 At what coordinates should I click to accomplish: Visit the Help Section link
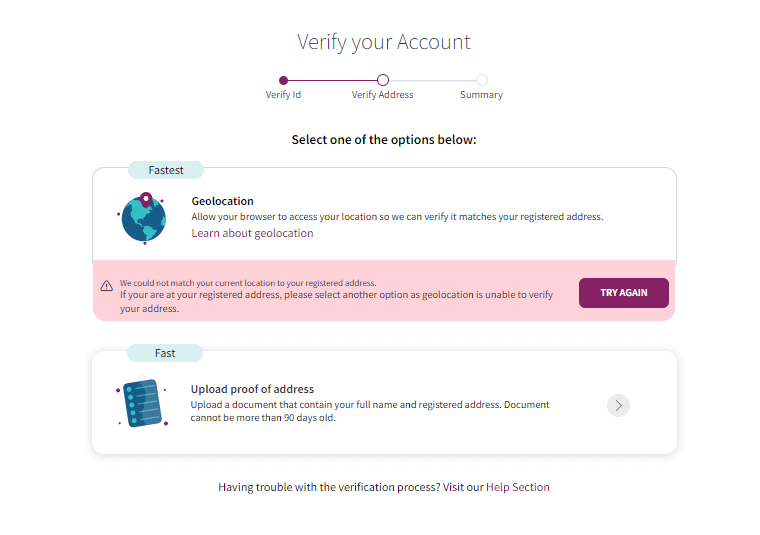coord(518,487)
